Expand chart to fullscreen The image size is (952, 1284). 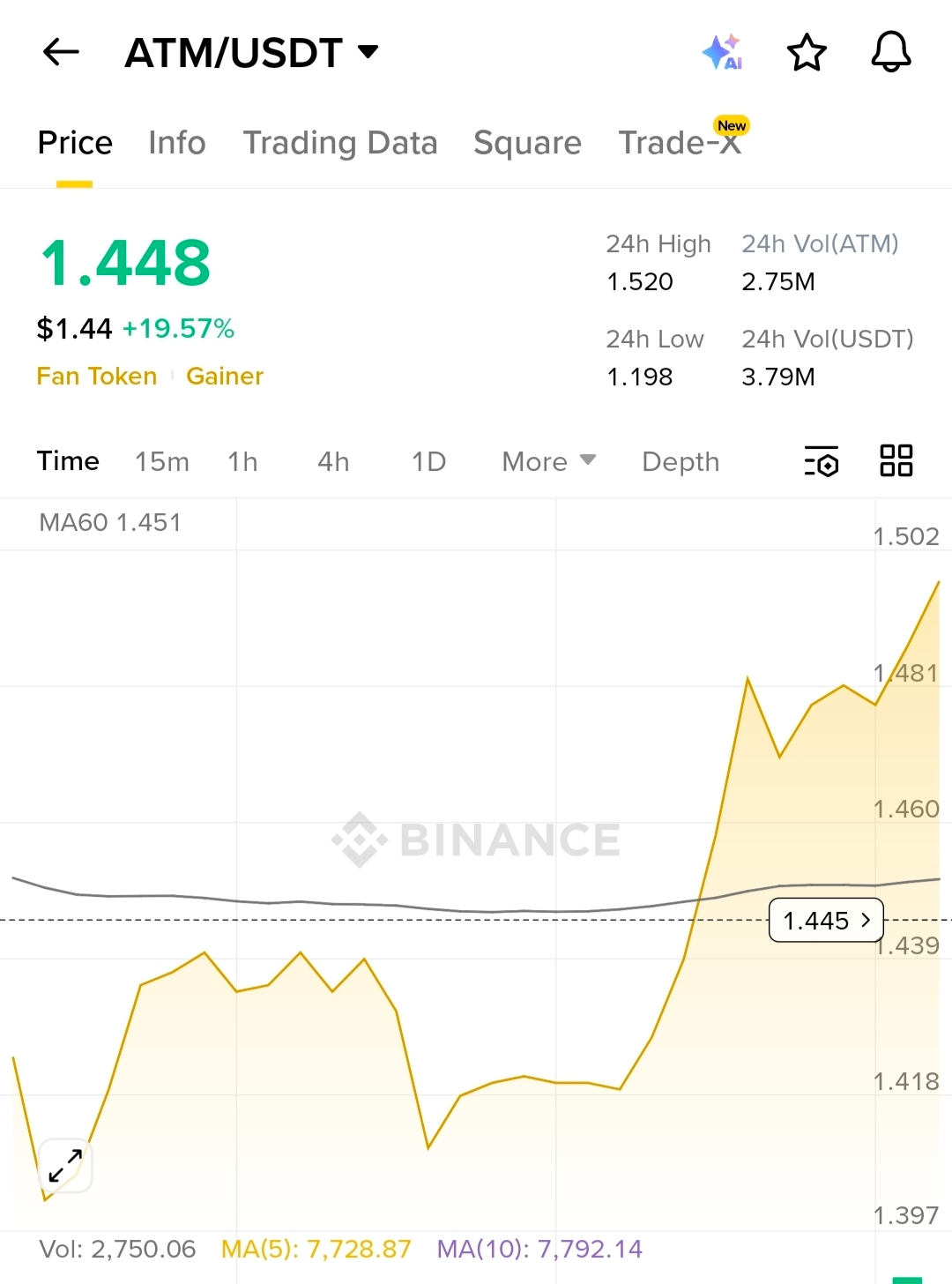click(x=65, y=1166)
